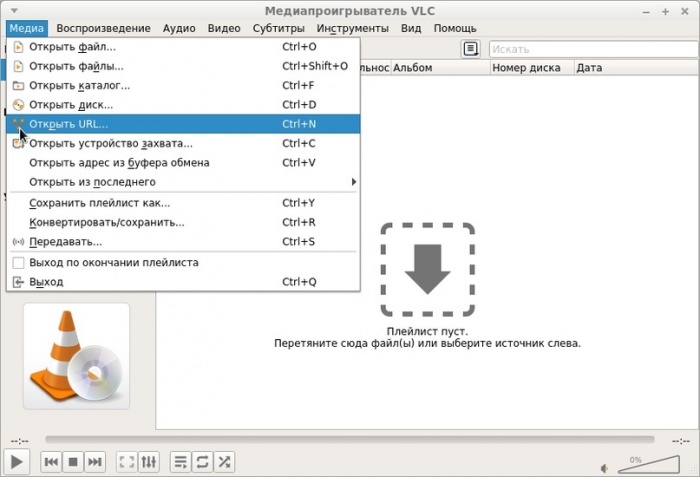Sort by 'Номер диска' column header
The width and height of the screenshot is (700, 477).
532,68
